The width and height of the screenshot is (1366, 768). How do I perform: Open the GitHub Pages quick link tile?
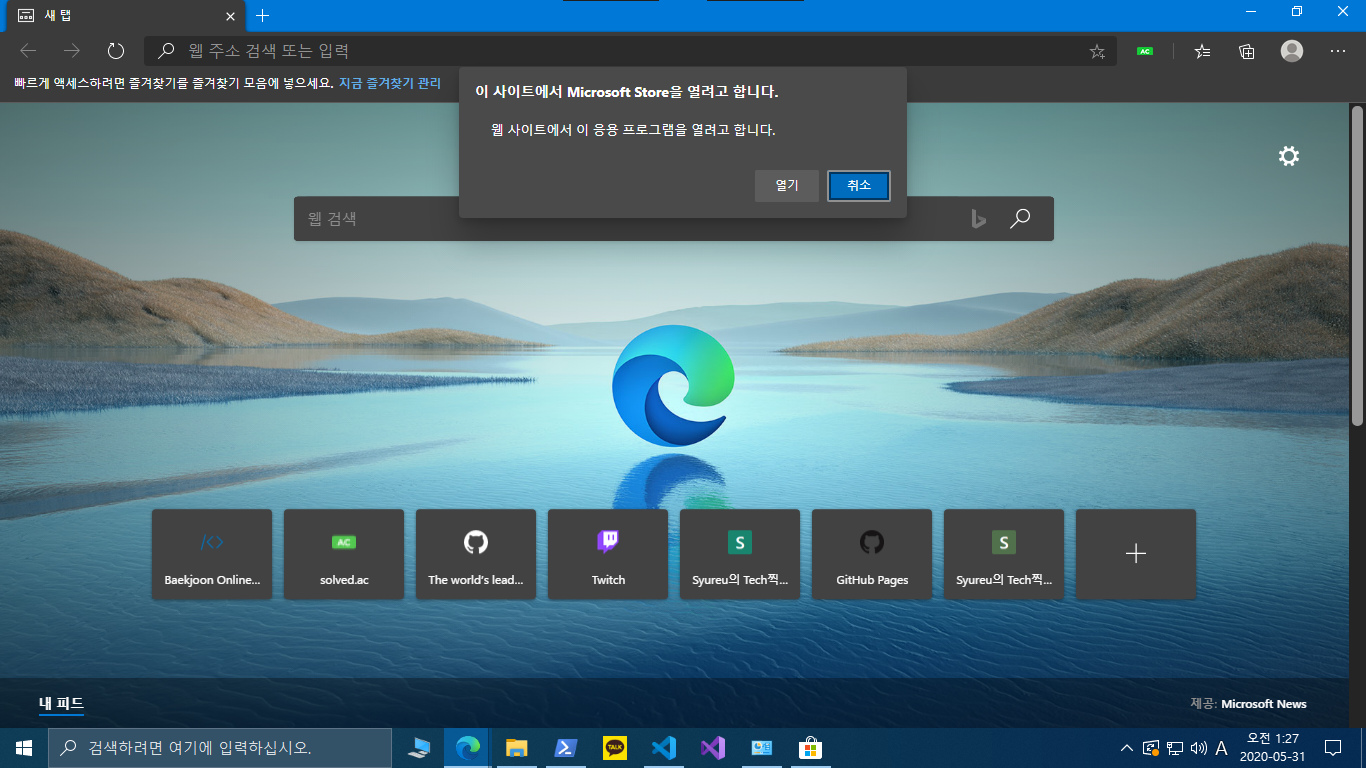[872, 554]
